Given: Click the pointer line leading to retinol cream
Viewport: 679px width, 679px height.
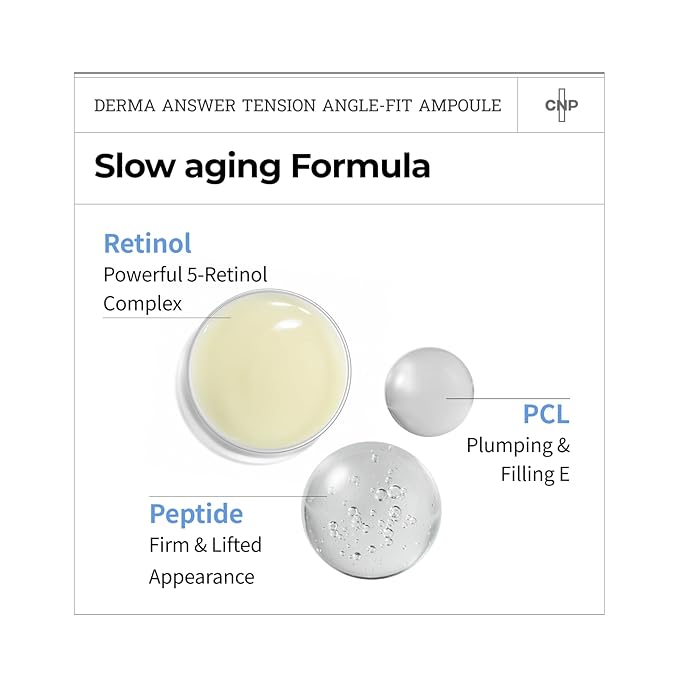Looking at the screenshot, I should [x=170, y=318].
